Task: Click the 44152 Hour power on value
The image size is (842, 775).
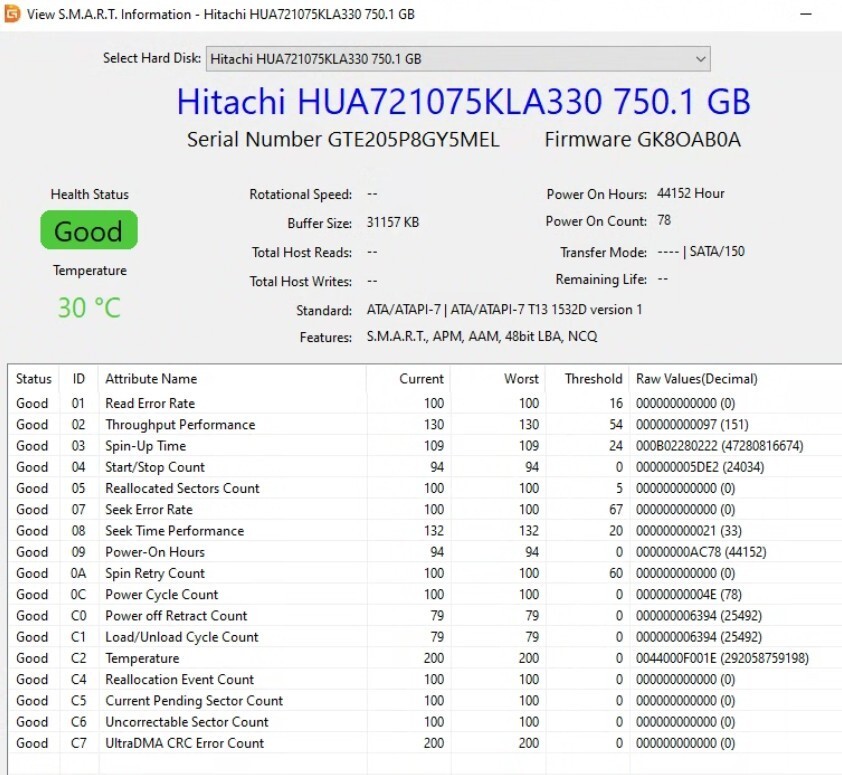Action: pyautogui.click(x=691, y=193)
